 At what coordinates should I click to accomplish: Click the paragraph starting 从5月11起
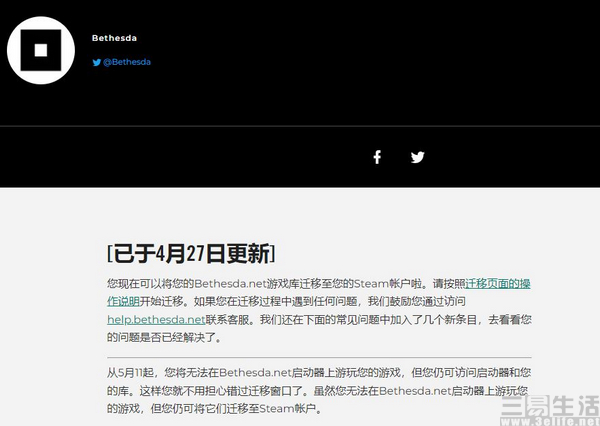pos(319,390)
